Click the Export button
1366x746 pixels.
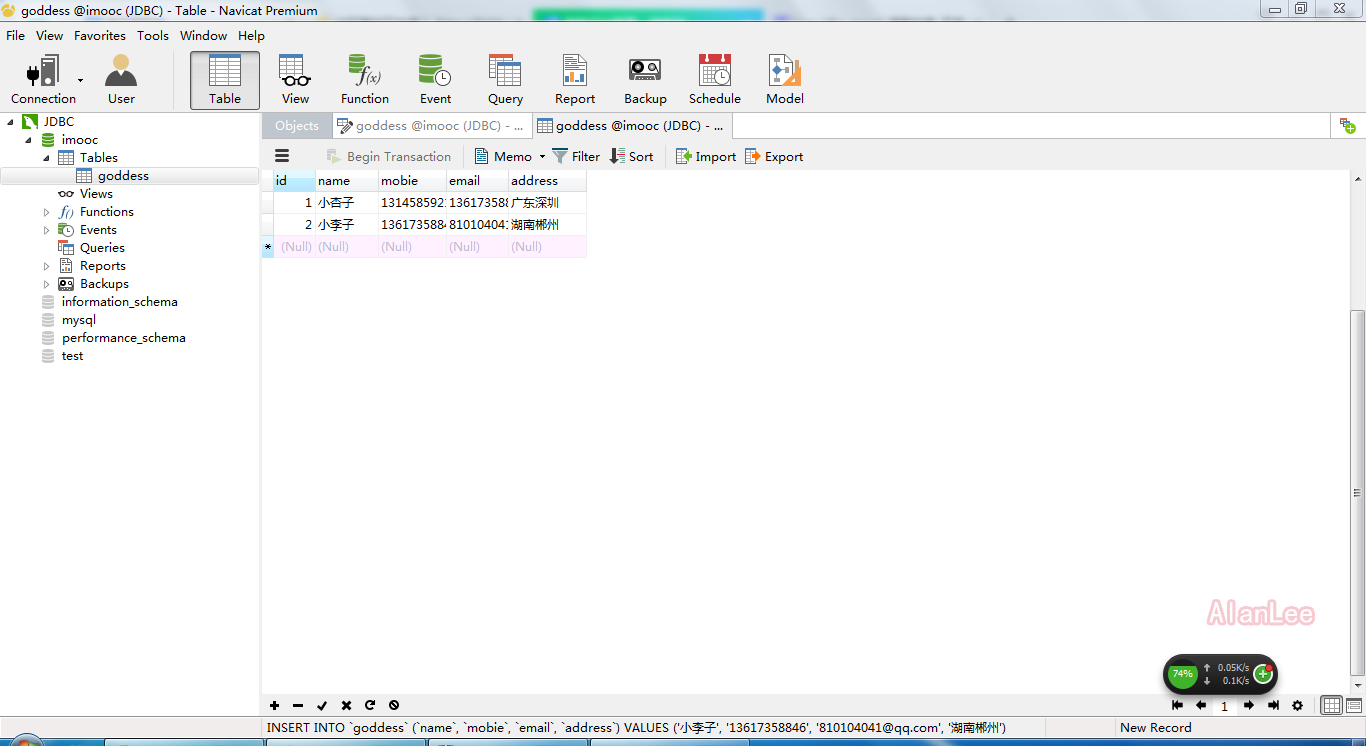click(774, 156)
